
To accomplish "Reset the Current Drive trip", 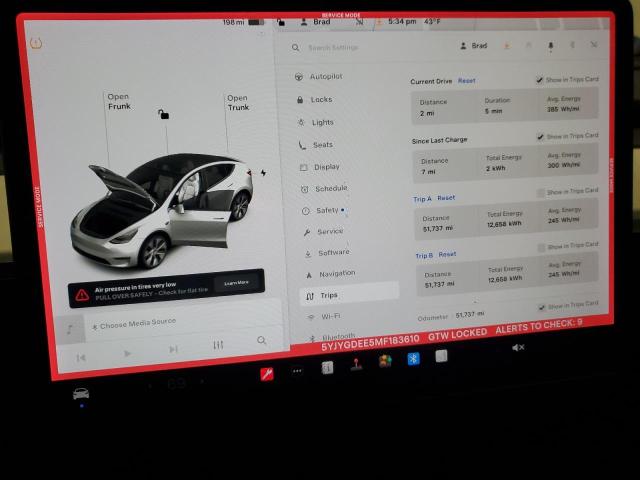I will 467,81.
